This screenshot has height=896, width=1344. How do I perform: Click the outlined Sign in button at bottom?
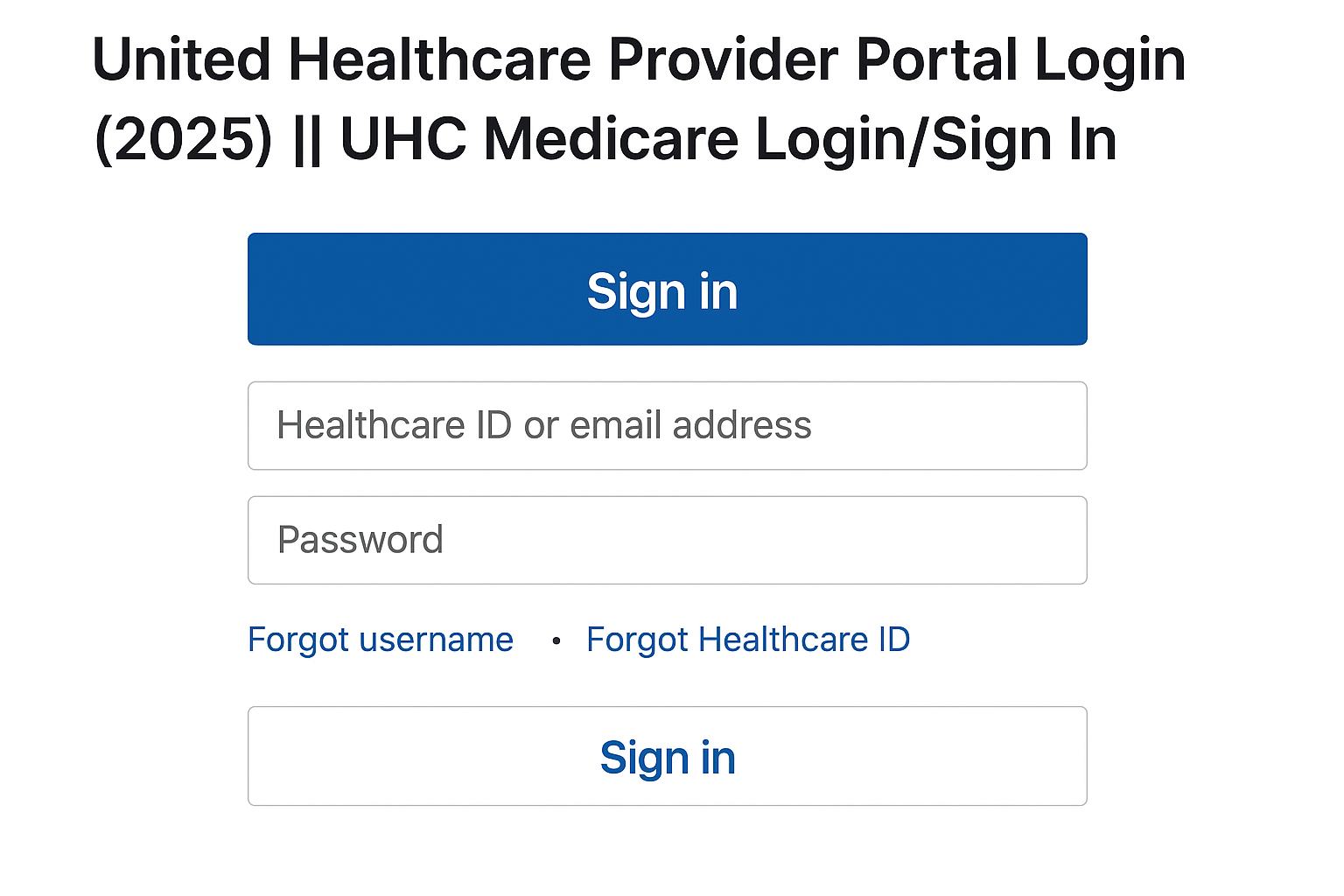[667, 756]
